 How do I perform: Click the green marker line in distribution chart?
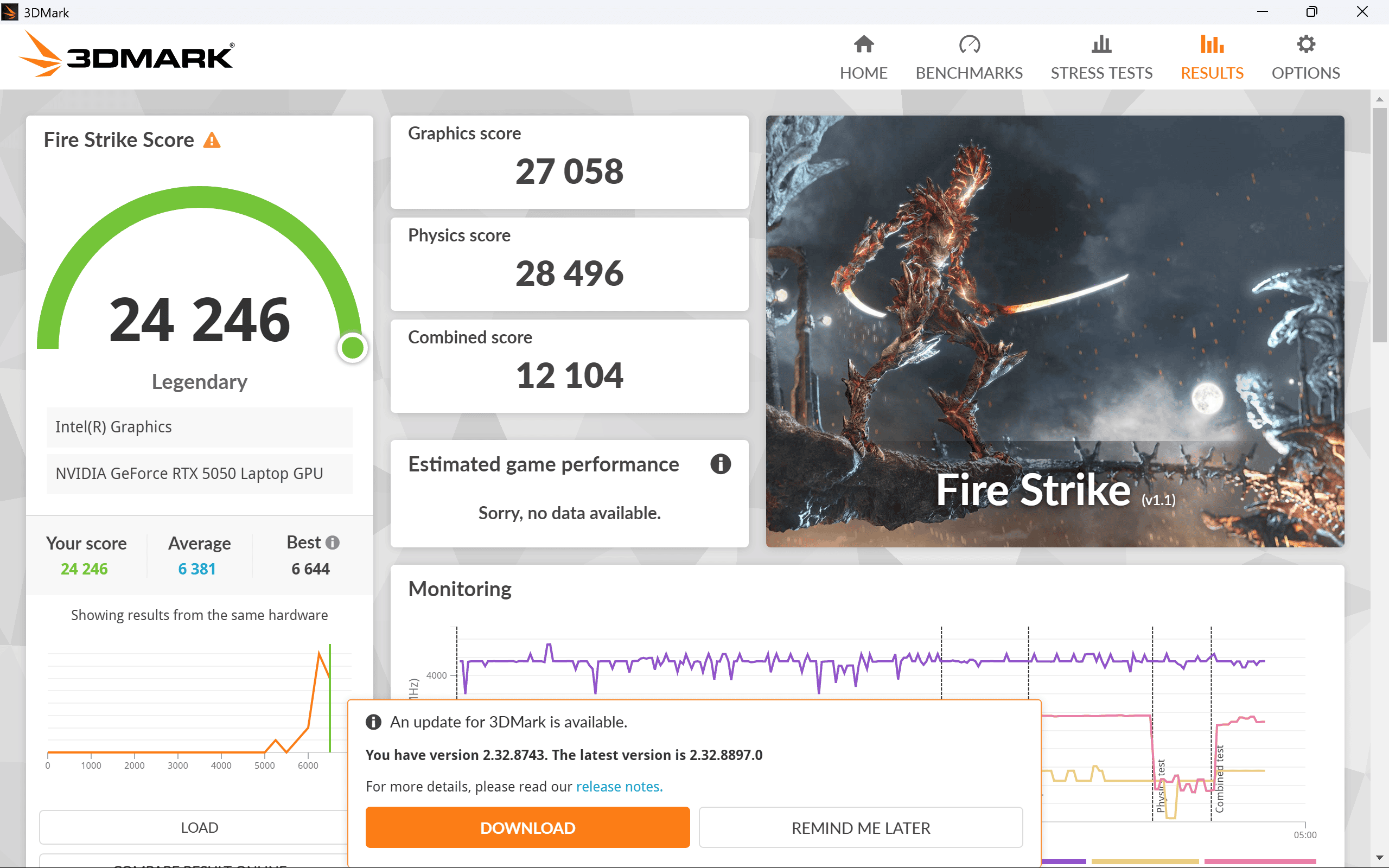click(x=329, y=698)
